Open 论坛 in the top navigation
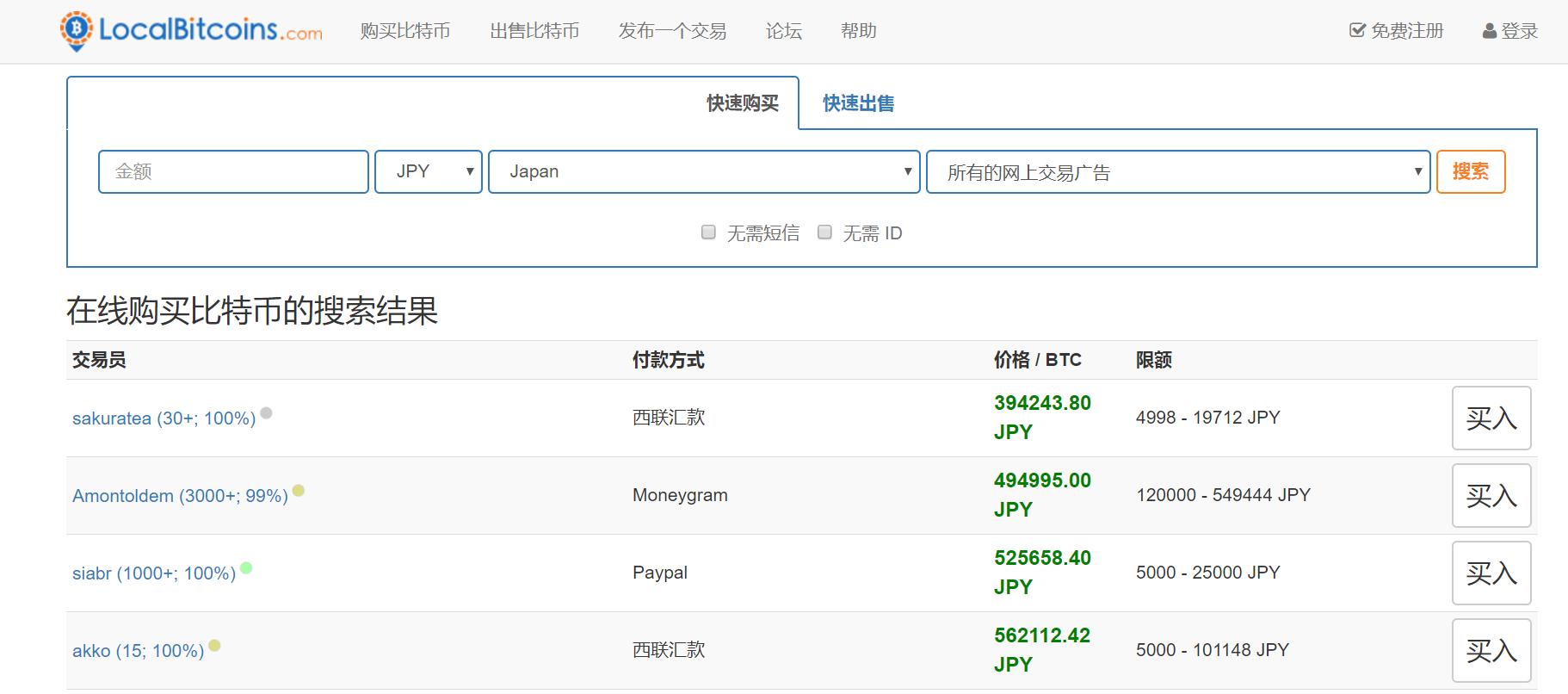 click(x=784, y=31)
